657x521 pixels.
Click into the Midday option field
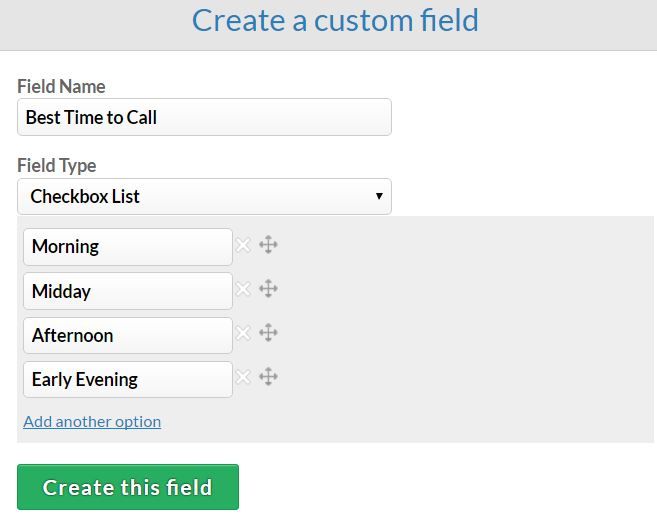coord(128,291)
